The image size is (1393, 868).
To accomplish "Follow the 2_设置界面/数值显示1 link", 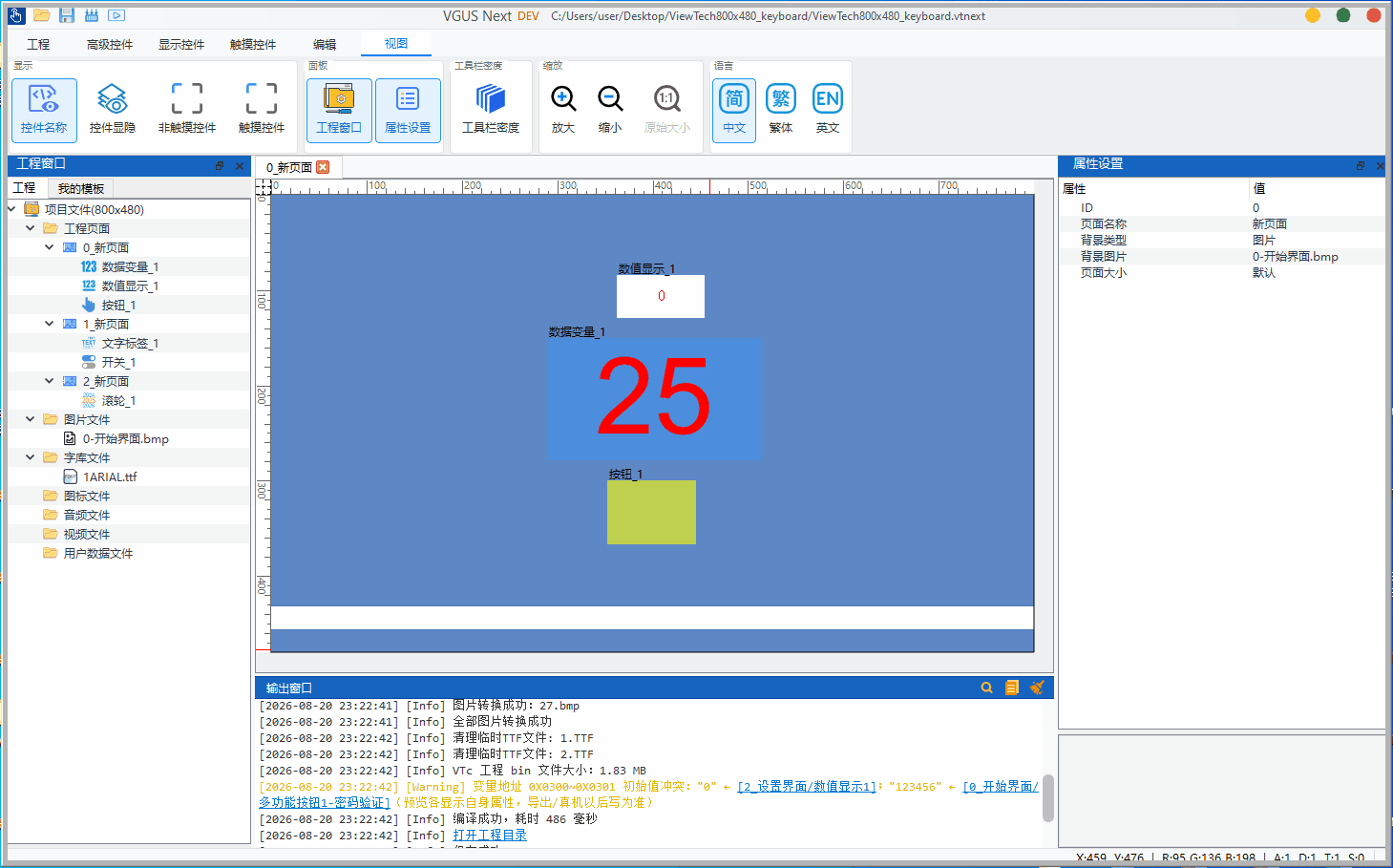I will [807, 787].
